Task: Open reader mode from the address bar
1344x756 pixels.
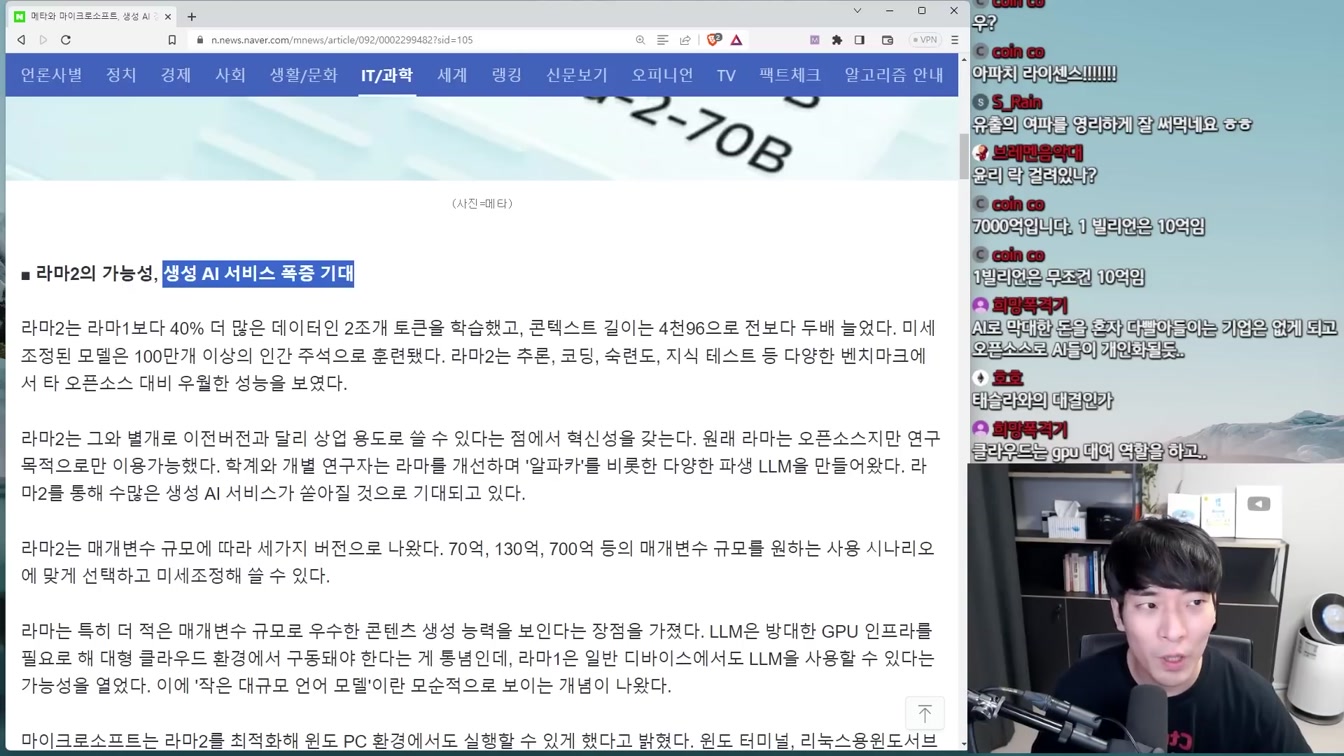Action: [662, 40]
